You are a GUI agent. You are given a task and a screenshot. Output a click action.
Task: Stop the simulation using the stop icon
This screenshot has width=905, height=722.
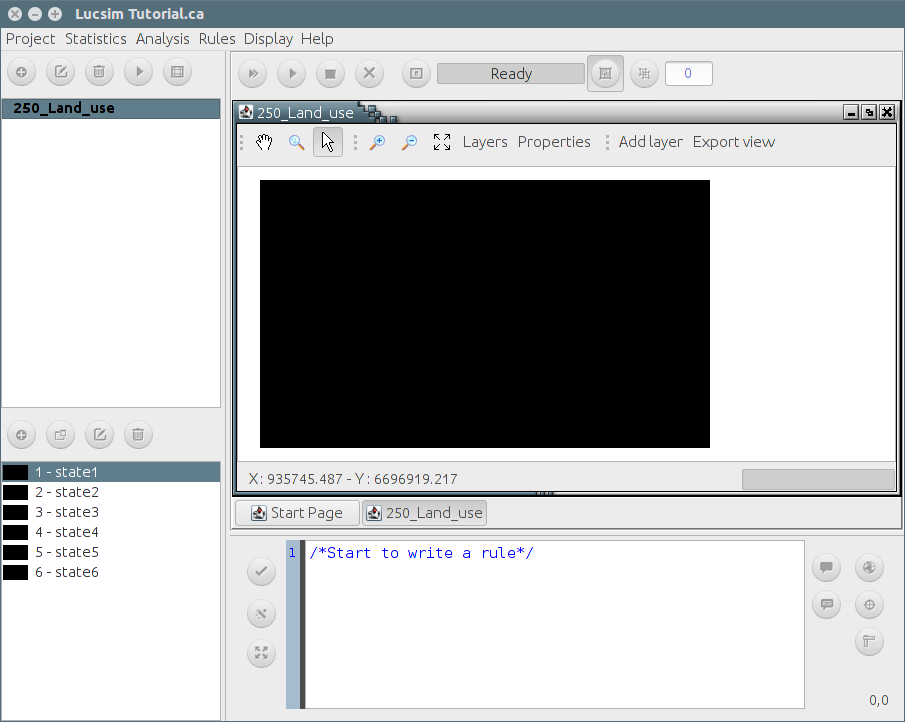[x=330, y=73]
